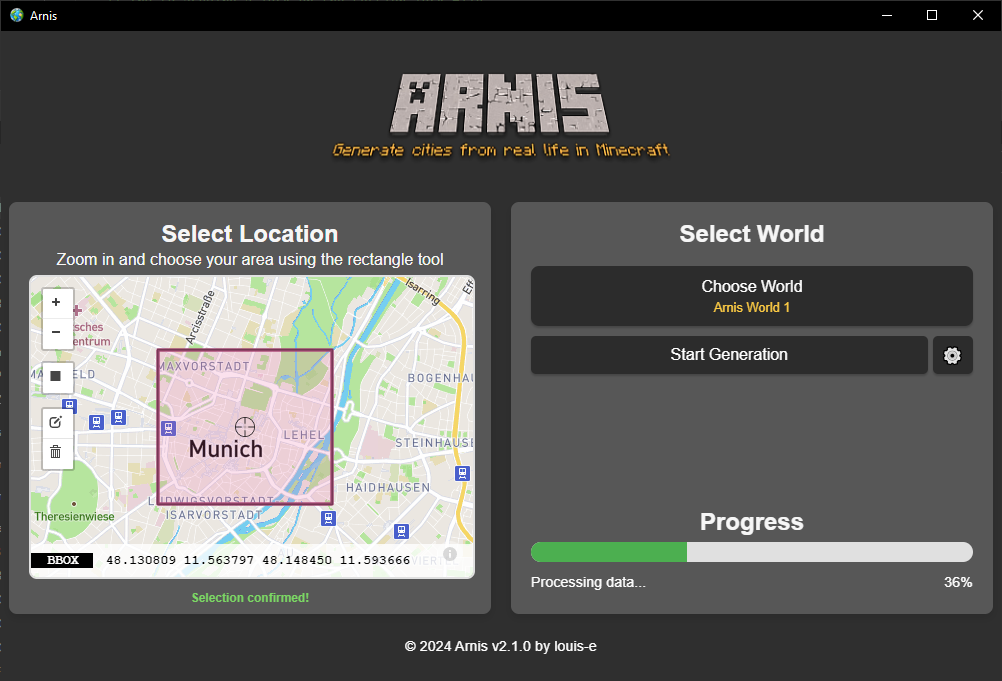Select the rectangle drawing tool

tap(57, 378)
